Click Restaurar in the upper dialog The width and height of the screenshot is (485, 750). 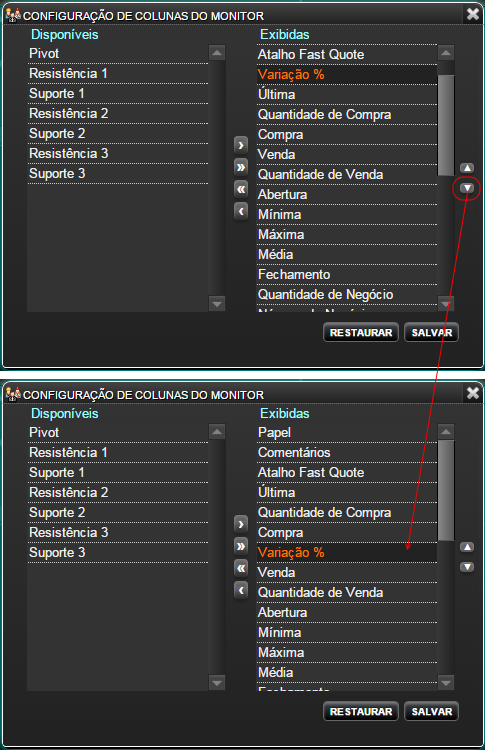coord(361,332)
